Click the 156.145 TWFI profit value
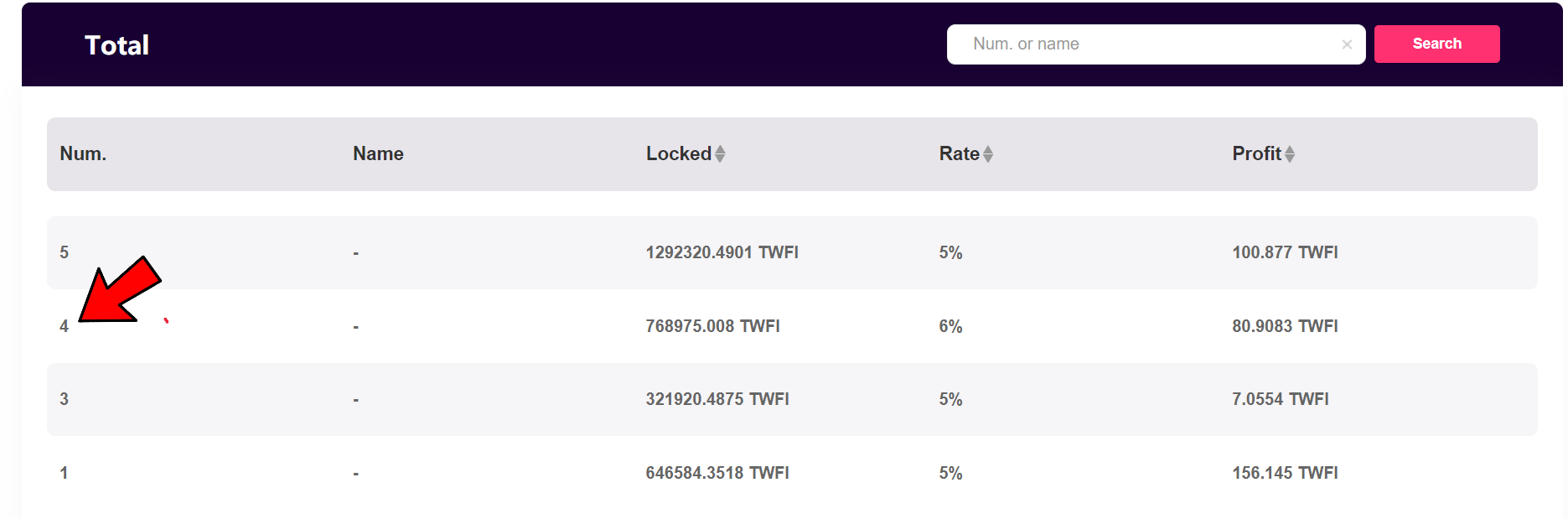The image size is (1568, 519). coord(1285,473)
